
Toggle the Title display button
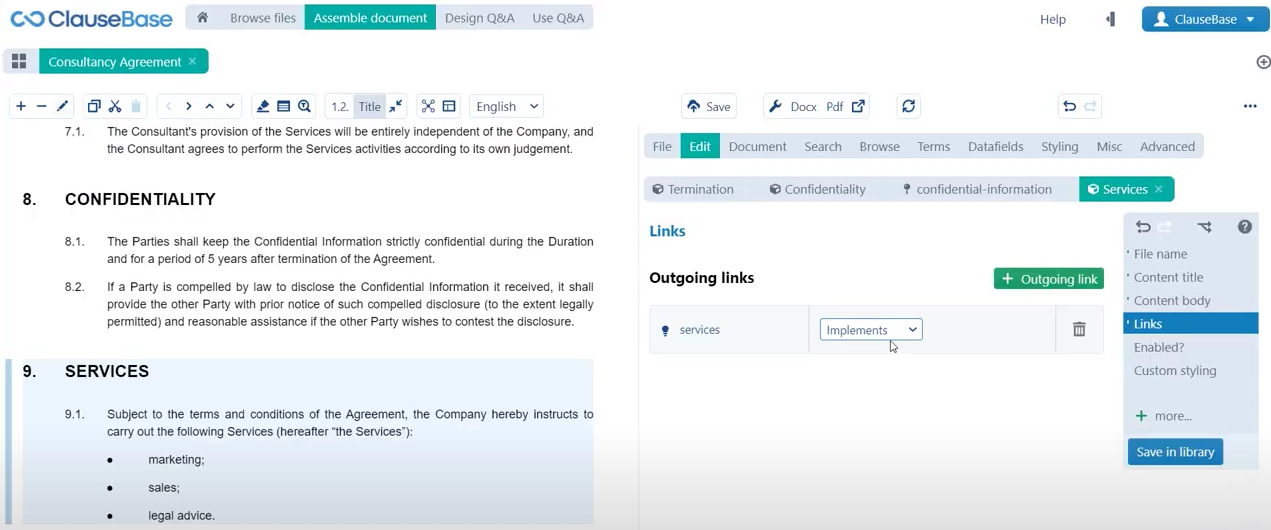(x=369, y=106)
